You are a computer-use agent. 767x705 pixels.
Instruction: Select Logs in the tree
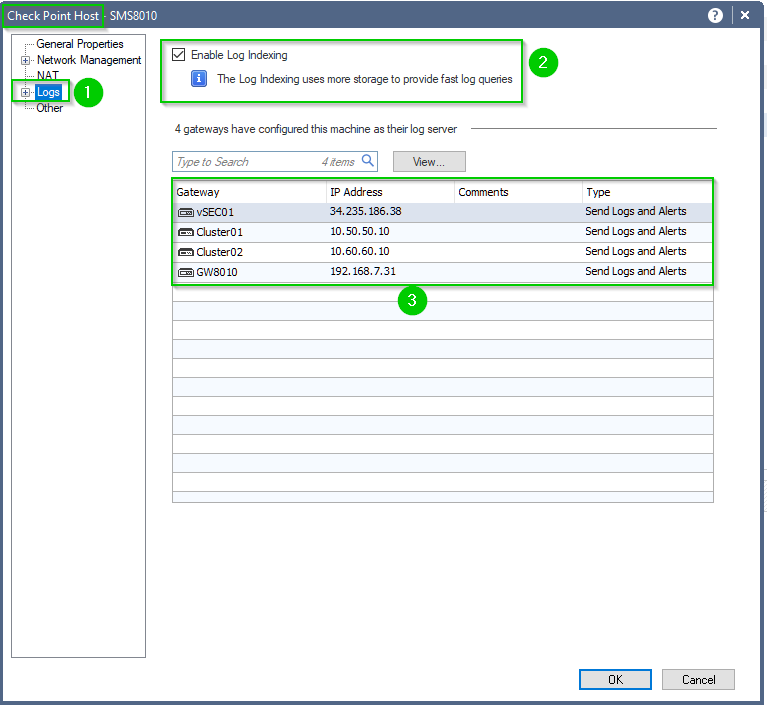click(48, 92)
